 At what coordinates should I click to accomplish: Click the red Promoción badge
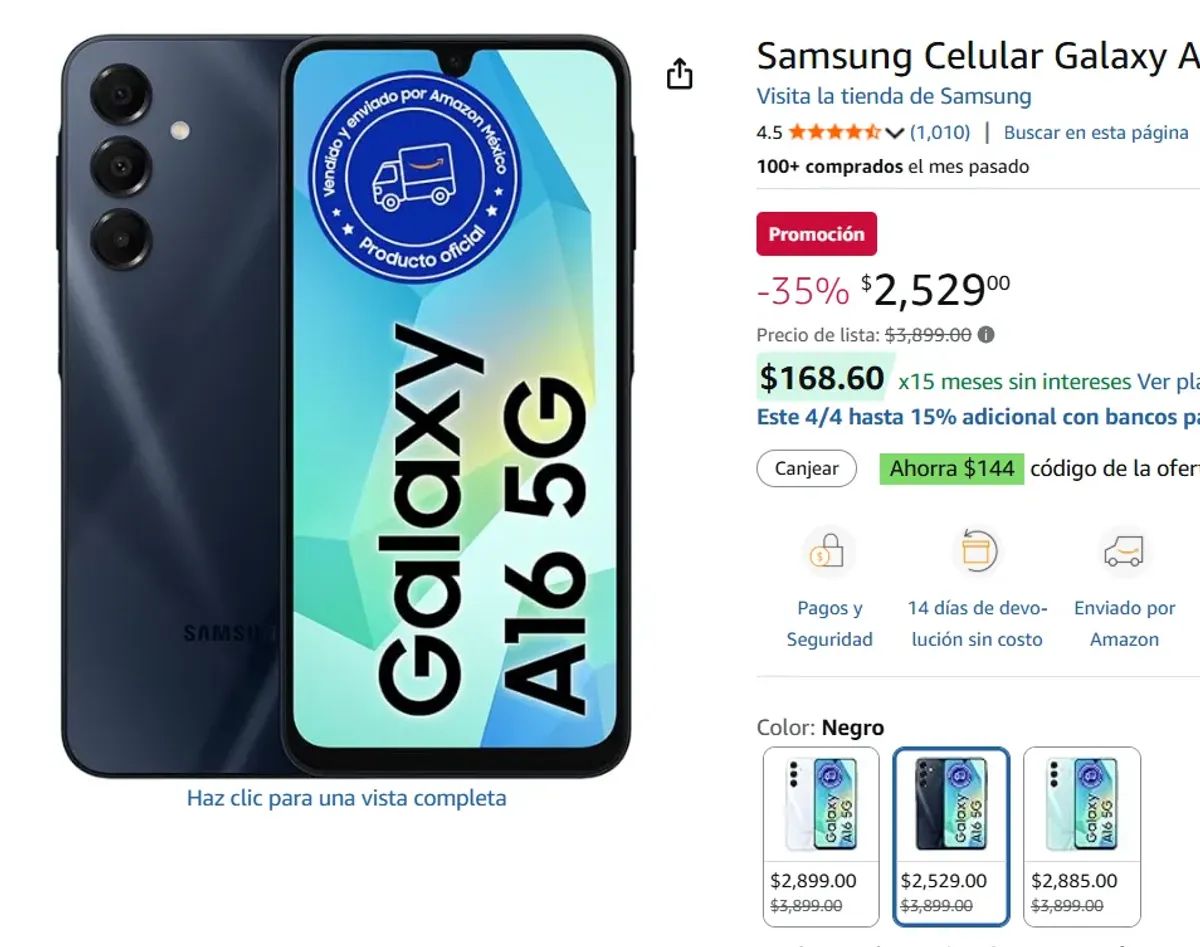coord(816,233)
